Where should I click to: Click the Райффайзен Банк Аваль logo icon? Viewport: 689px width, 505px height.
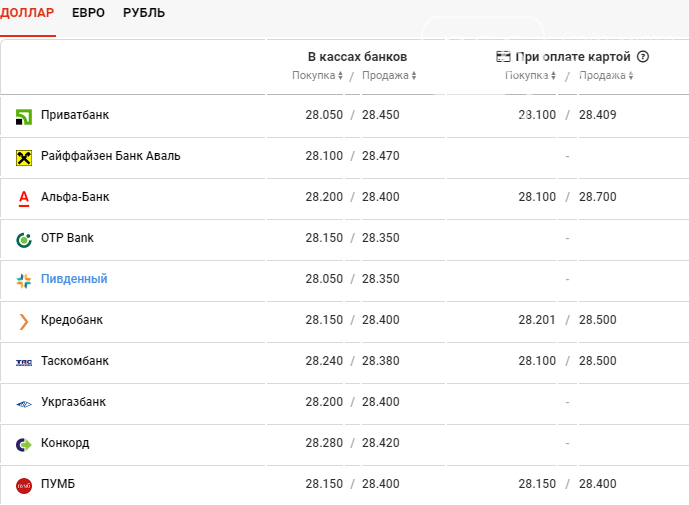24,158
